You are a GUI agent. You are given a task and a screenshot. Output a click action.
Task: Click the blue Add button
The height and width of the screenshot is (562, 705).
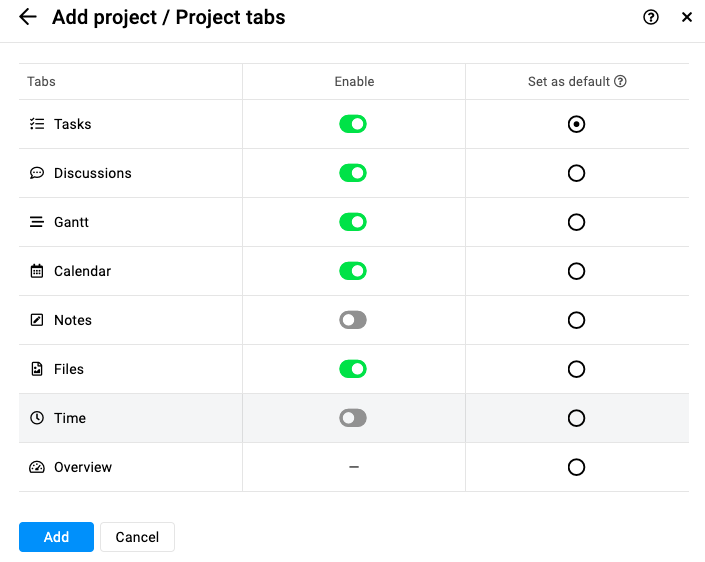[56, 537]
